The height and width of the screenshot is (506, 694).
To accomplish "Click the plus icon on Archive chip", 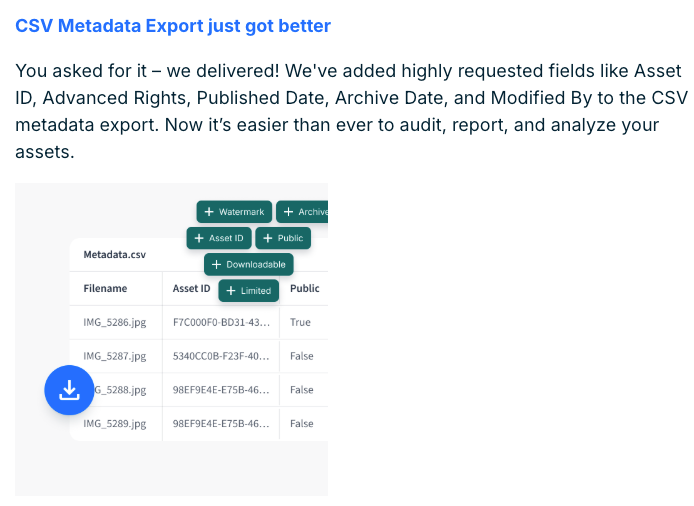I will (288, 212).
